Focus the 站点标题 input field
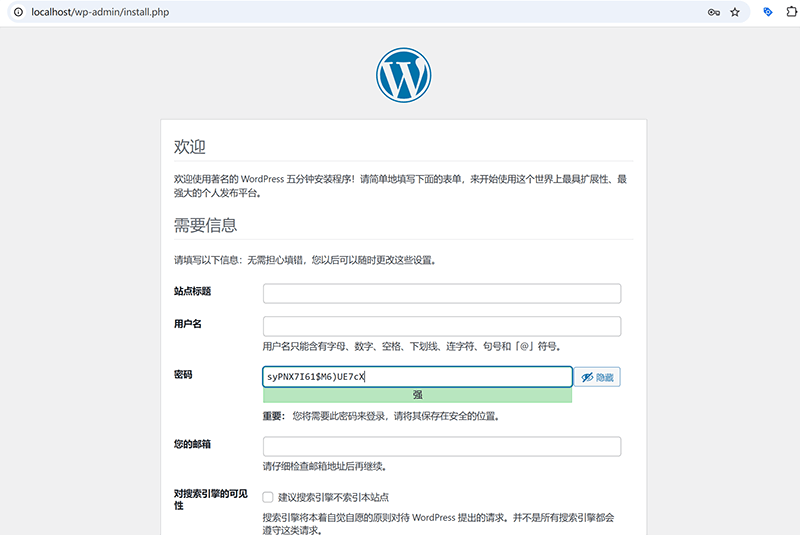 (x=442, y=293)
